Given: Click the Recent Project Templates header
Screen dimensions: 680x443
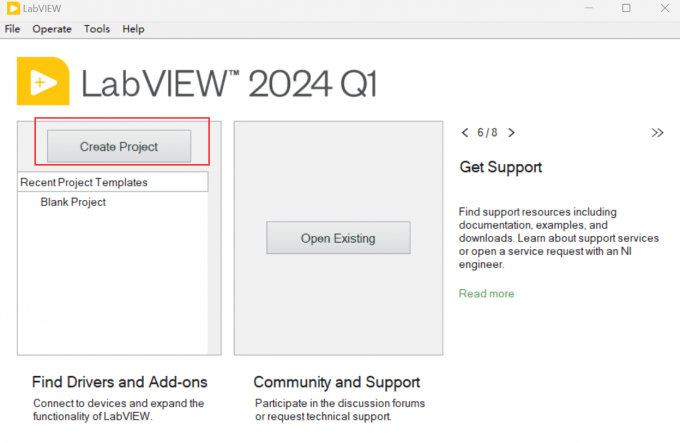Looking at the screenshot, I should click(113, 182).
